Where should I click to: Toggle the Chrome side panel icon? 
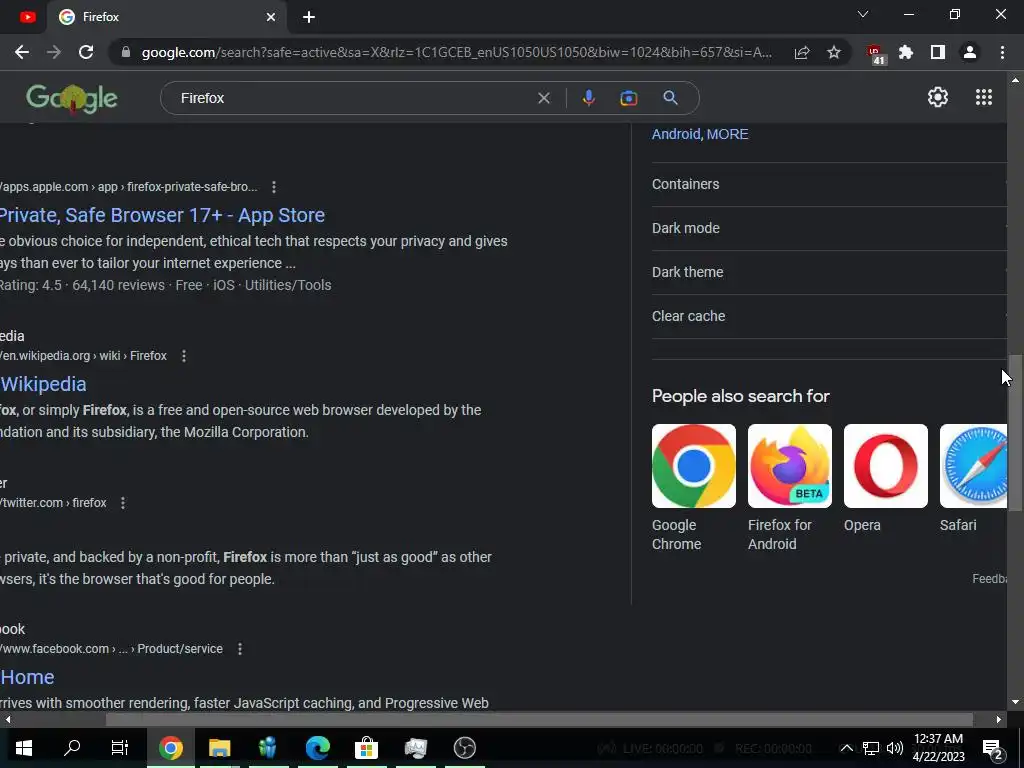click(x=938, y=52)
